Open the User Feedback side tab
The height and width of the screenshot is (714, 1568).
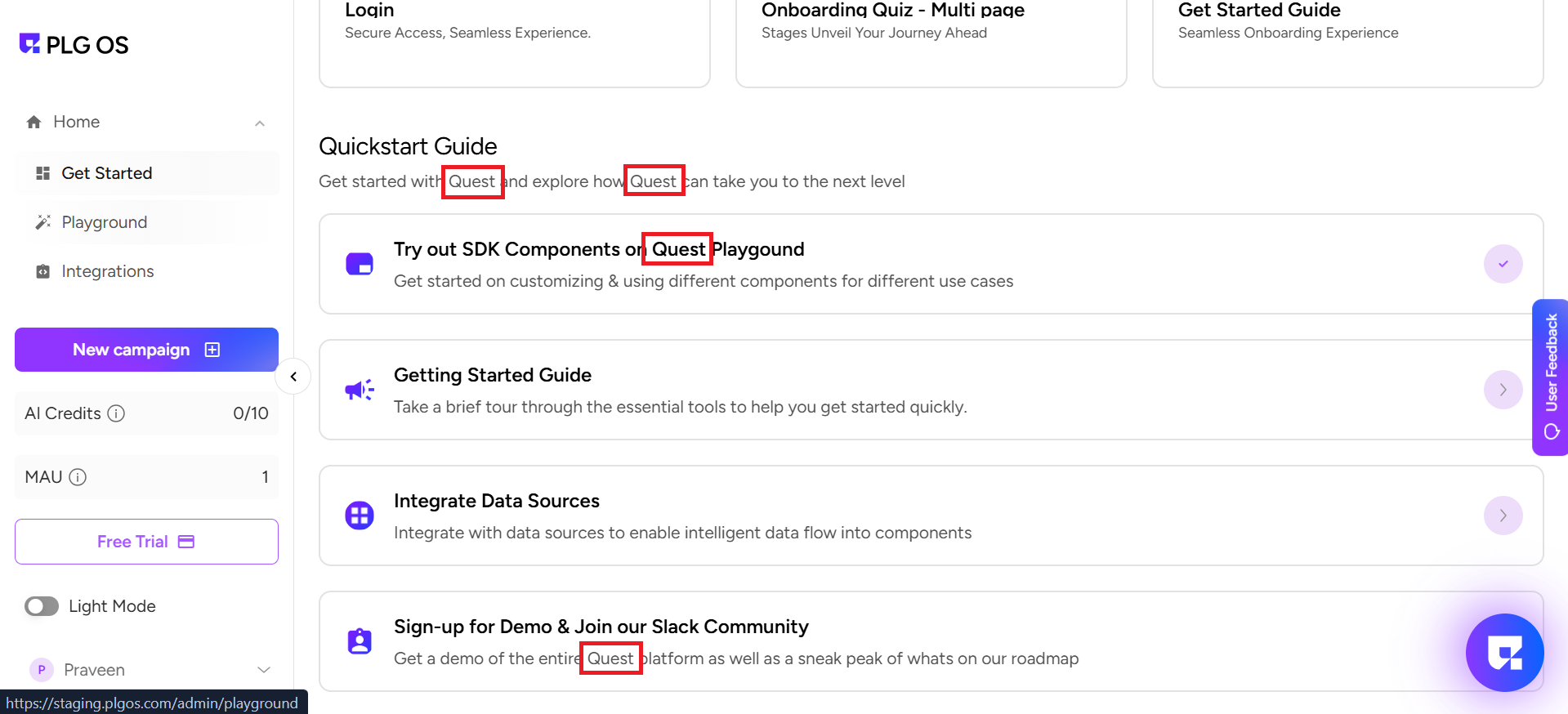point(1551,377)
